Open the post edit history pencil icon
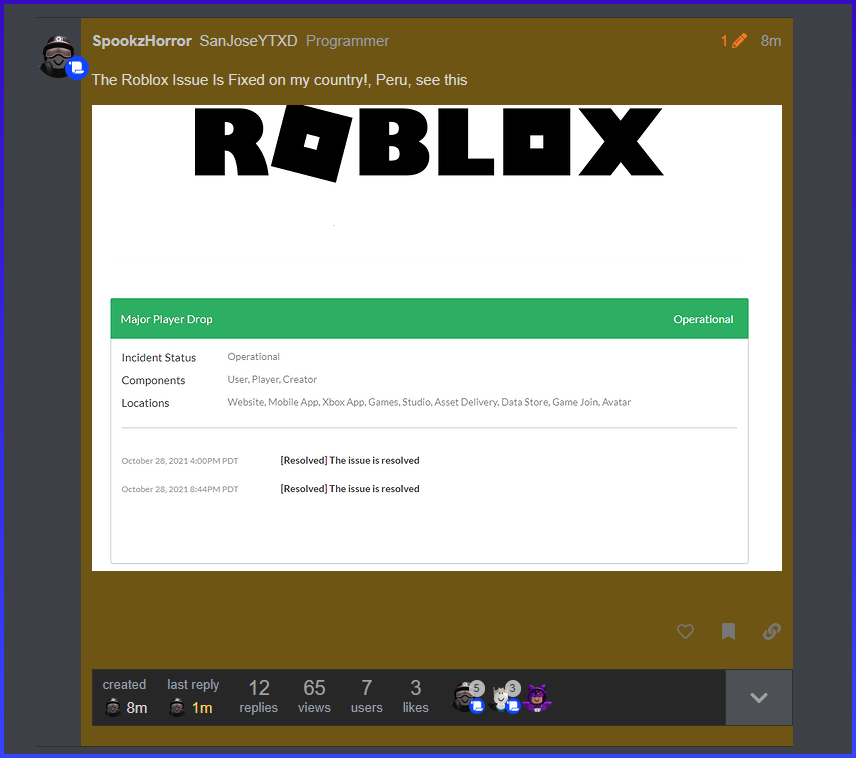Image resolution: width=856 pixels, height=758 pixels. click(734, 41)
